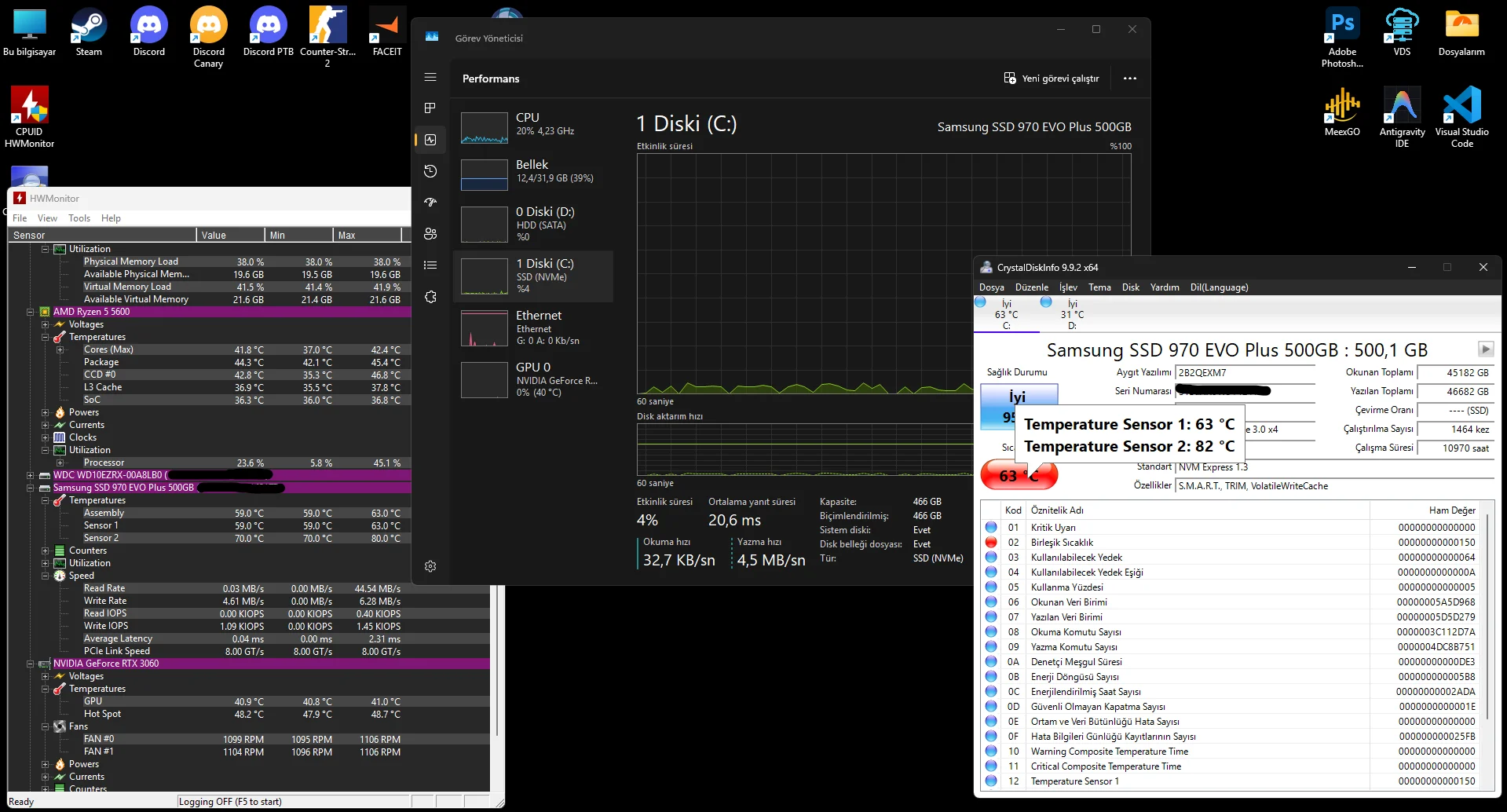Open the Steam desktop shortcut

tap(89, 31)
